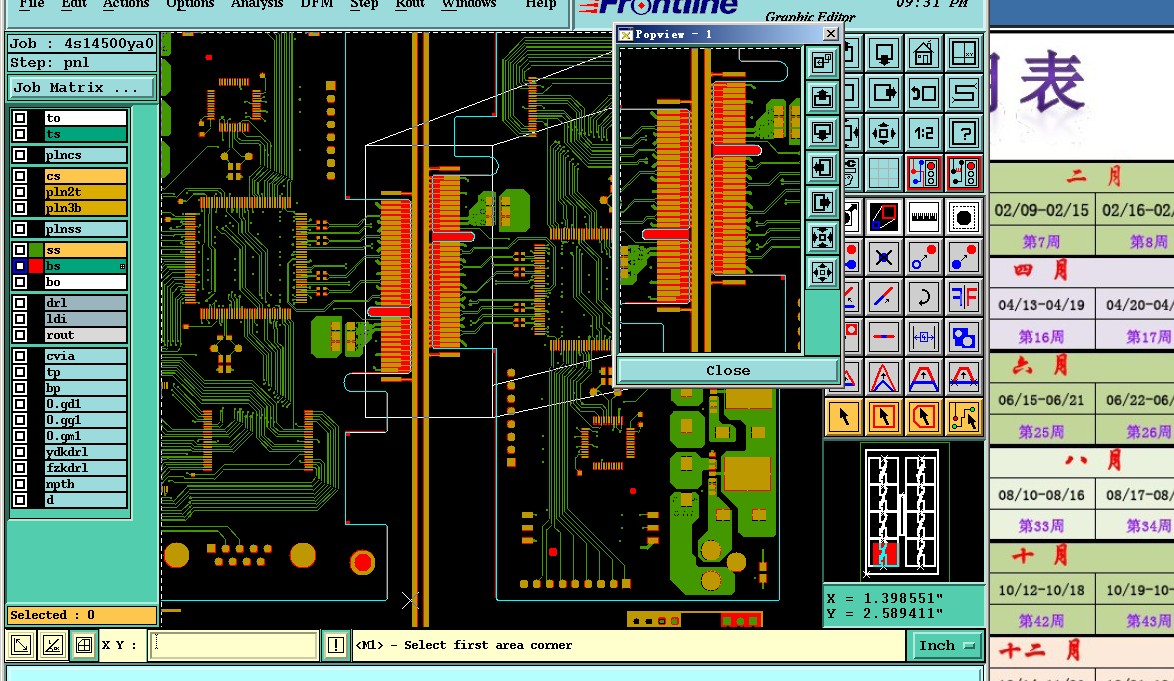Click the blue overlapping shapes icon
Screen dimensions: 1174x681
[964, 337]
